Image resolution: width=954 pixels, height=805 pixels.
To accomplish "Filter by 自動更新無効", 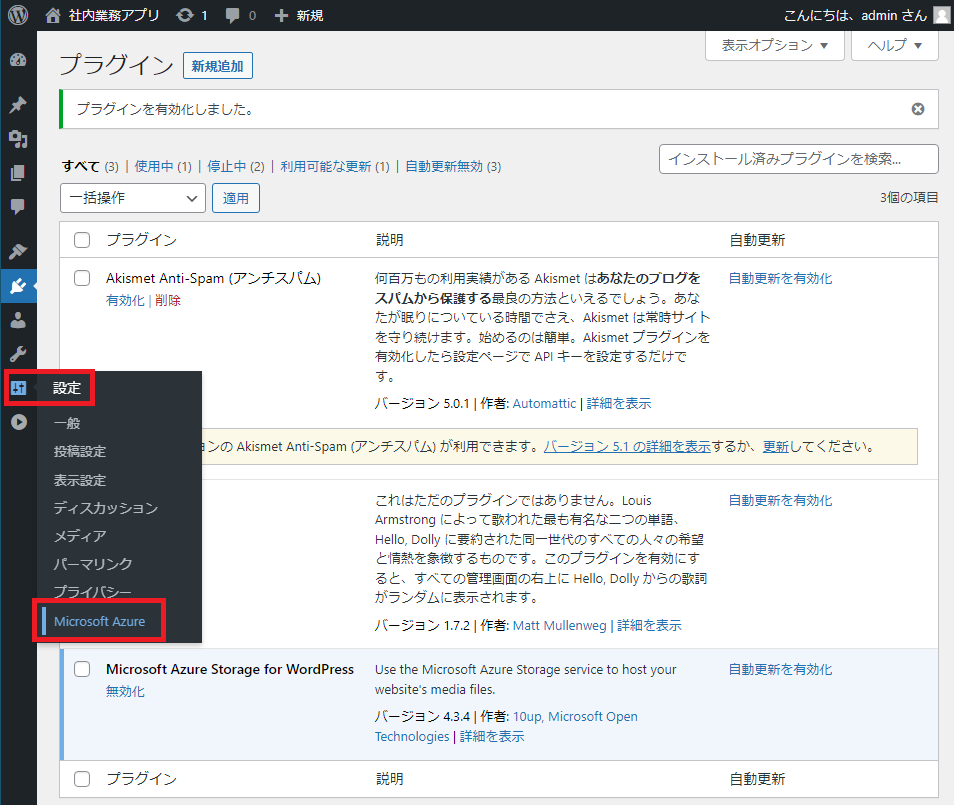I will click(x=444, y=166).
